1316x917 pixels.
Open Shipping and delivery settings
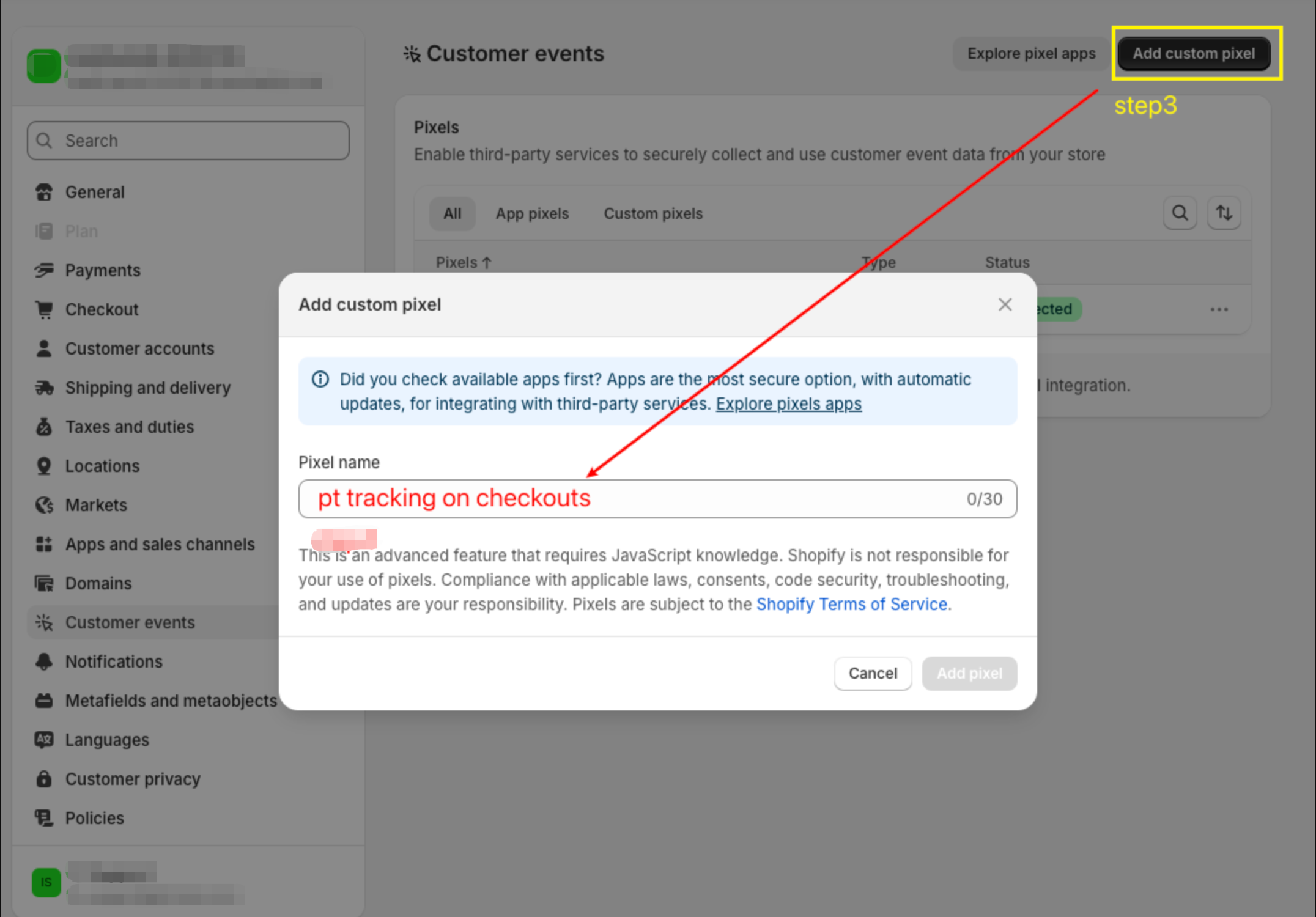(x=147, y=388)
